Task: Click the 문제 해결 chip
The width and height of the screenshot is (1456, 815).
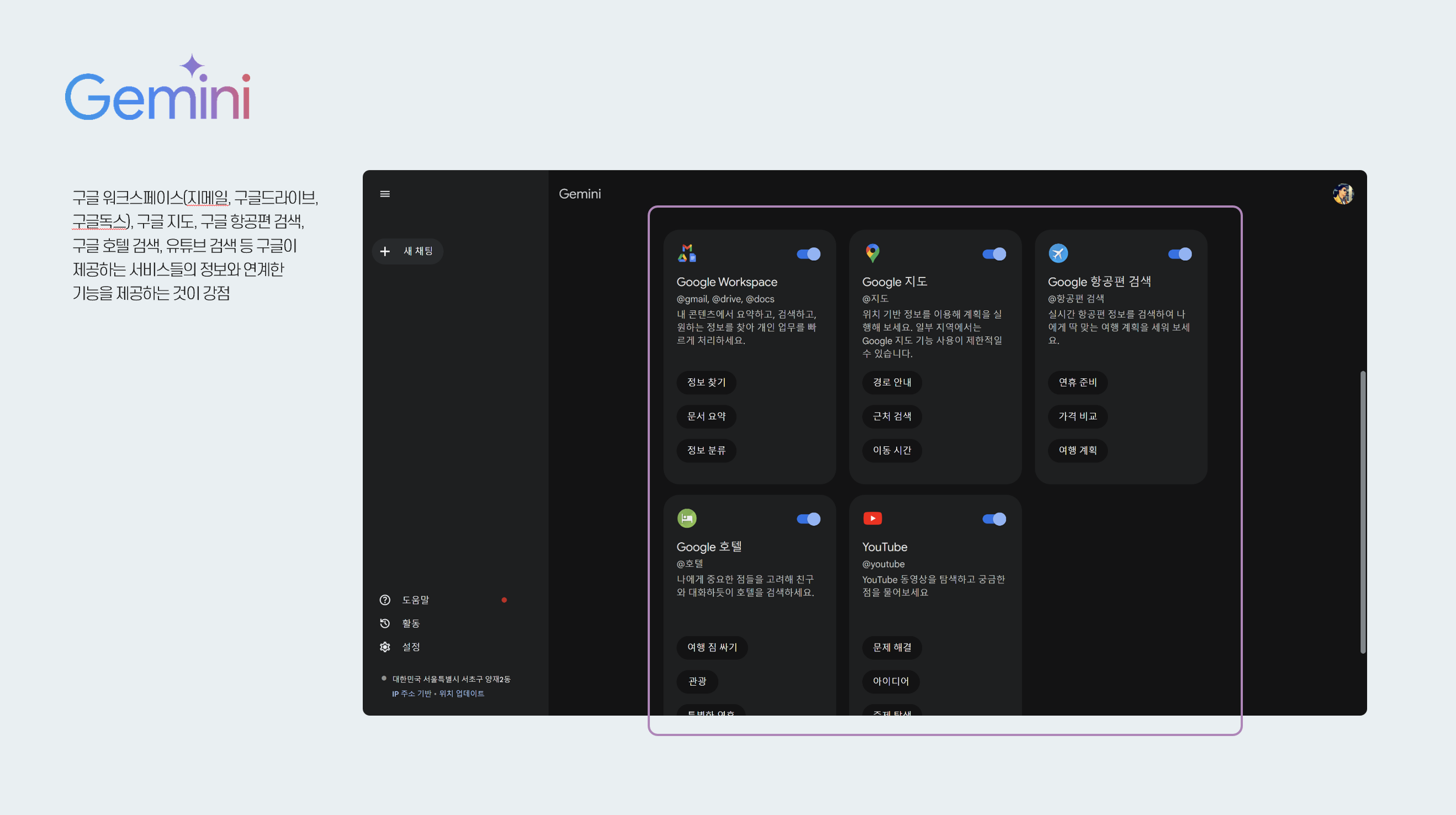Action: click(x=892, y=647)
